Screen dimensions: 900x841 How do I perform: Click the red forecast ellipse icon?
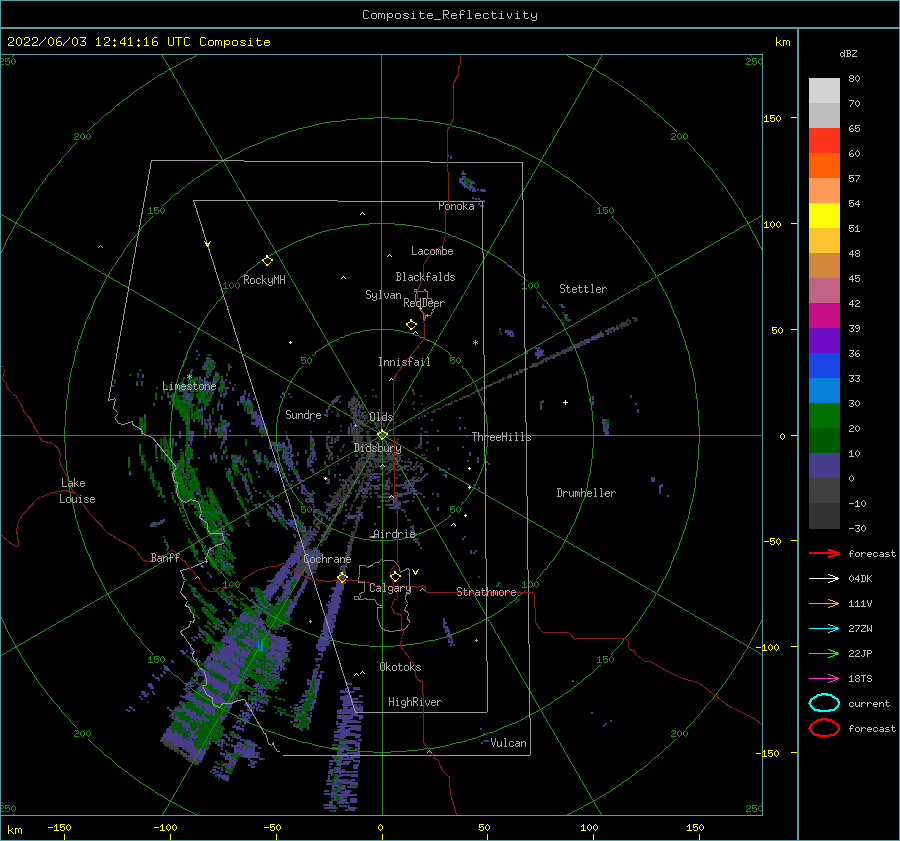pyautogui.click(x=824, y=728)
